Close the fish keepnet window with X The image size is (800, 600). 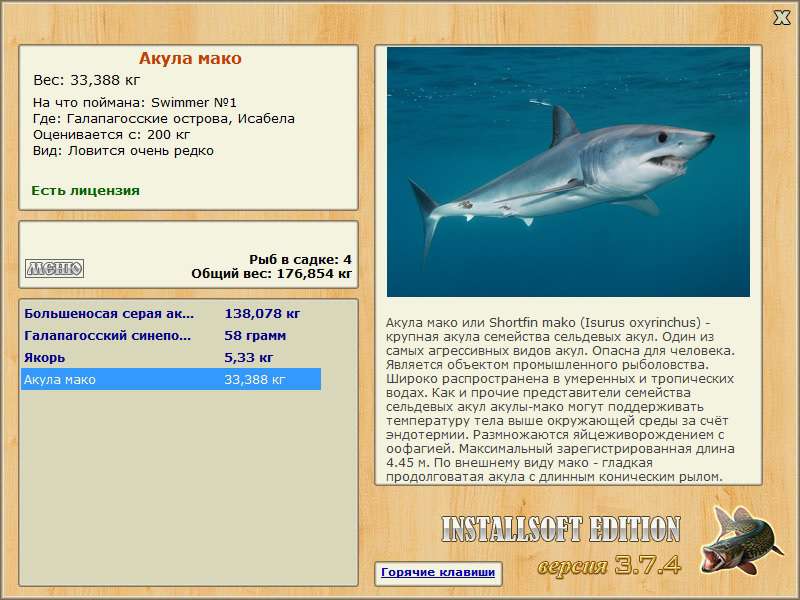point(781,18)
